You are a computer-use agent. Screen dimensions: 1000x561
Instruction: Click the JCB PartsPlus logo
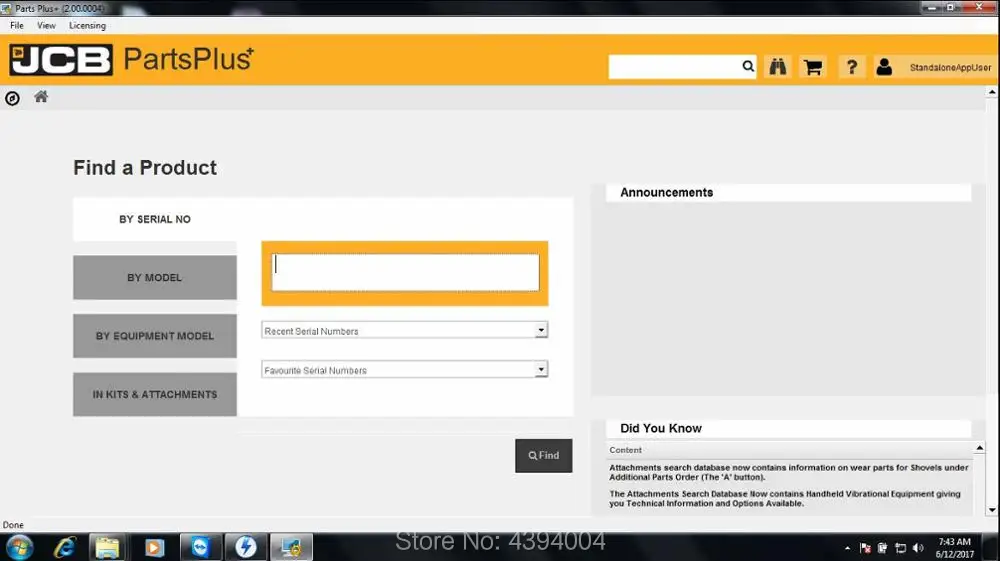131,59
